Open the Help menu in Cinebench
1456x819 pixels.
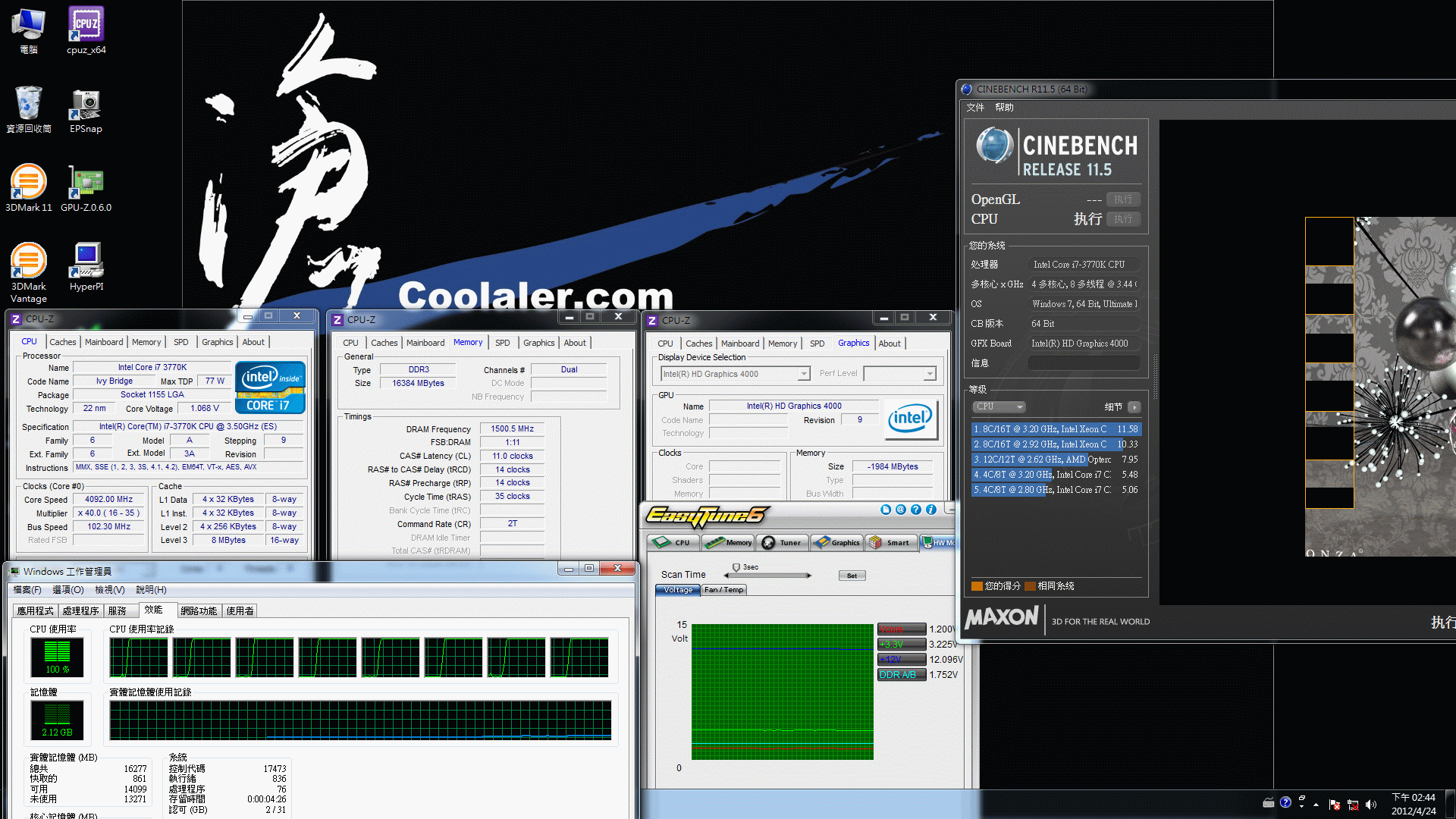coord(1004,108)
